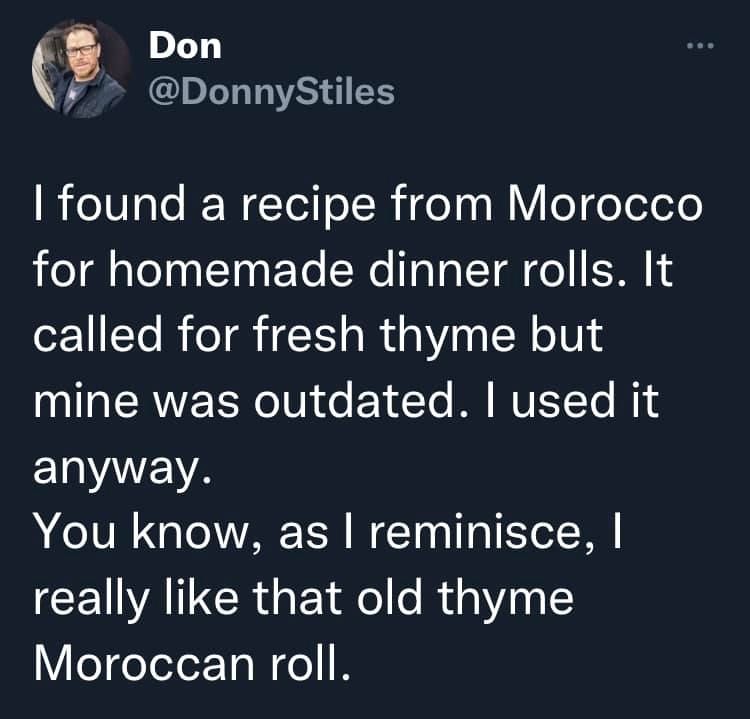
Task: Click Don's profile avatar photo
Action: click(81, 68)
